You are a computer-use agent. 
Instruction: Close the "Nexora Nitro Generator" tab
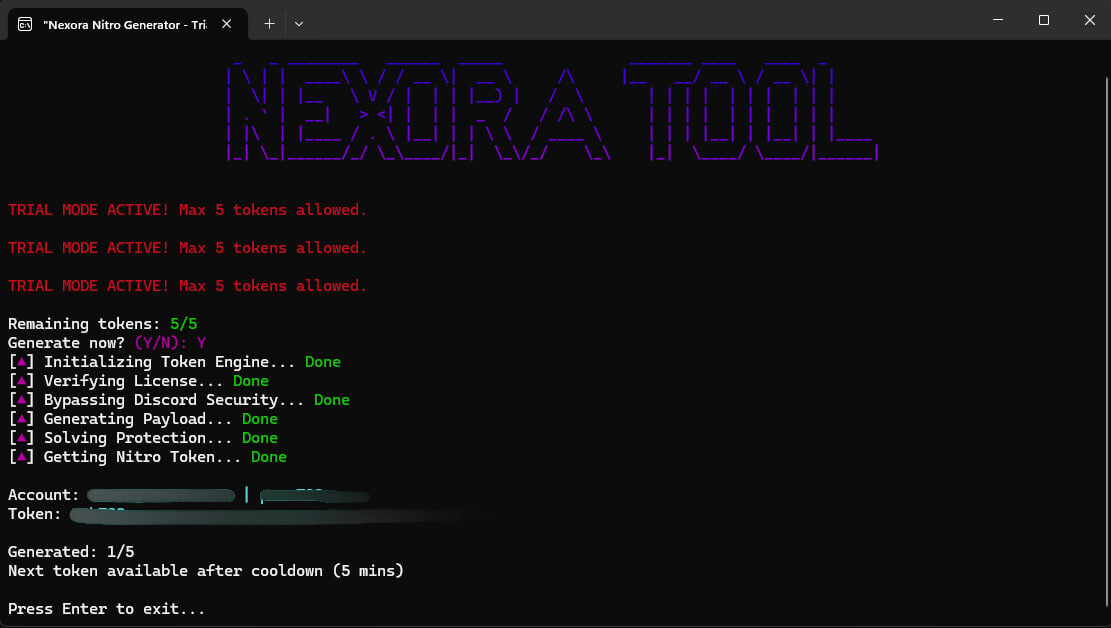(x=225, y=22)
